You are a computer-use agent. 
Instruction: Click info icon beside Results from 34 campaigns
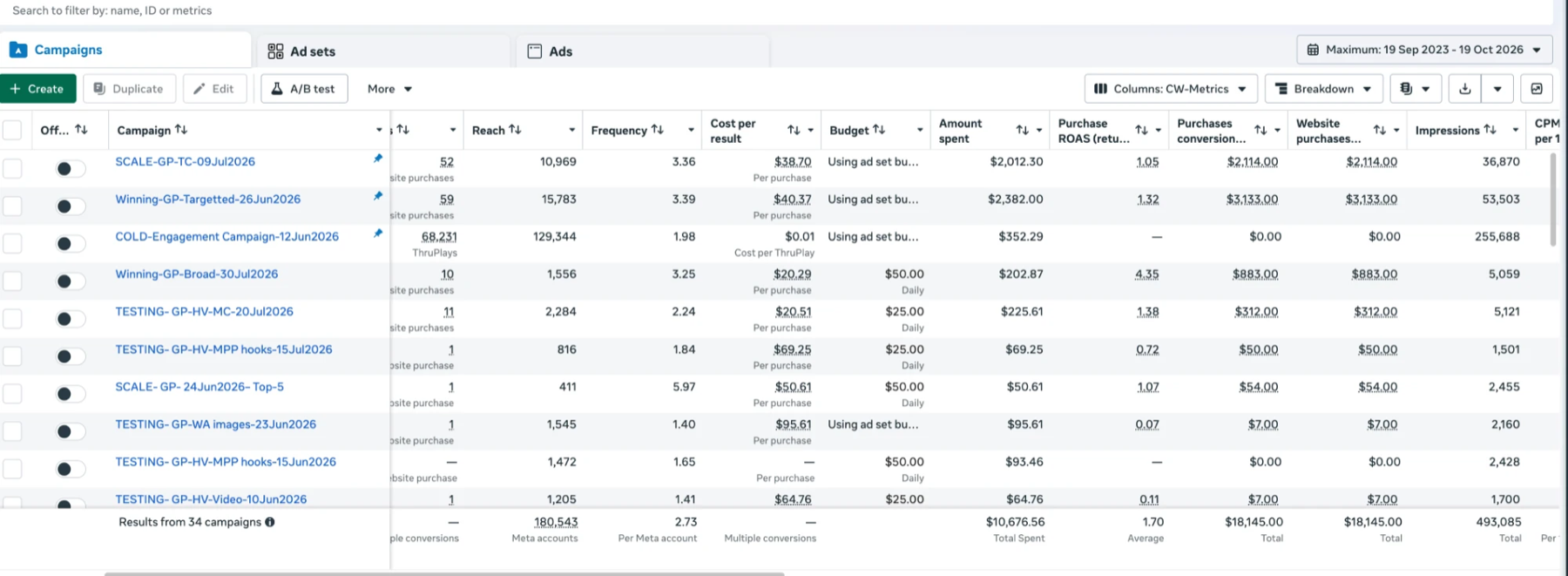pyautogui.click(x=270, y=522)
